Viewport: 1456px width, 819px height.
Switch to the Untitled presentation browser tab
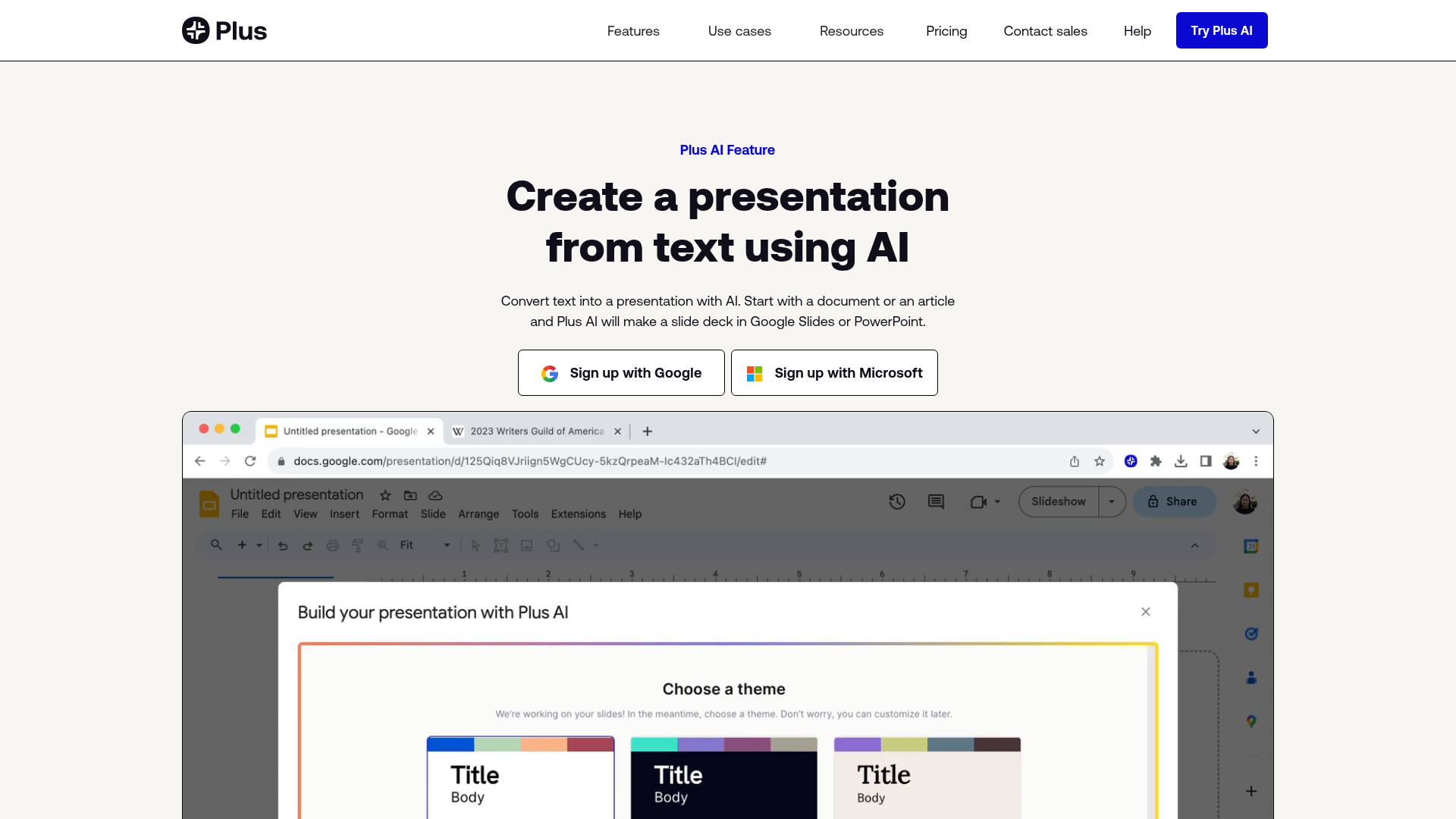[350, 431]
